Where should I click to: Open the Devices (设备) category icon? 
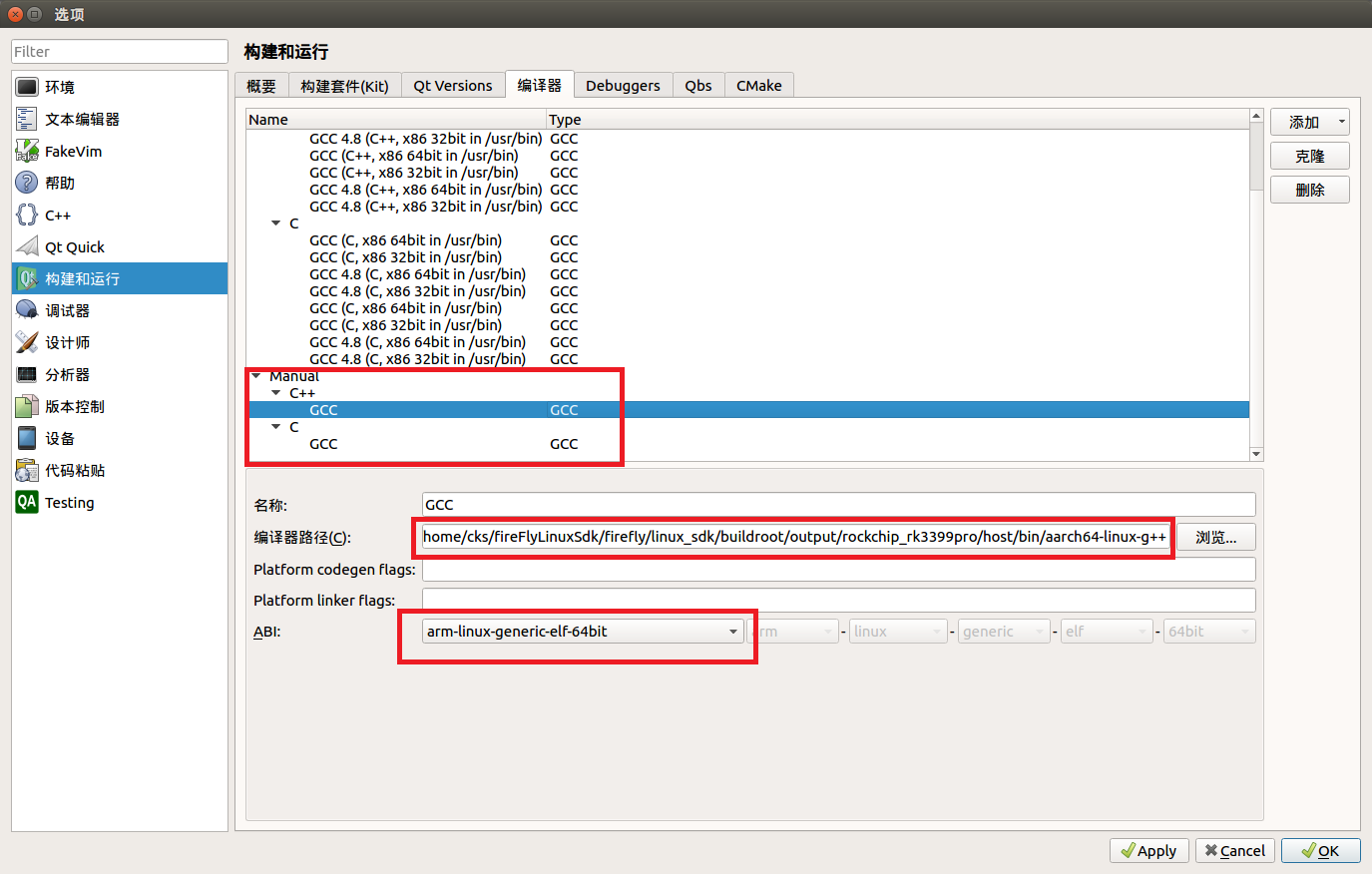click(x=27, y=438)
